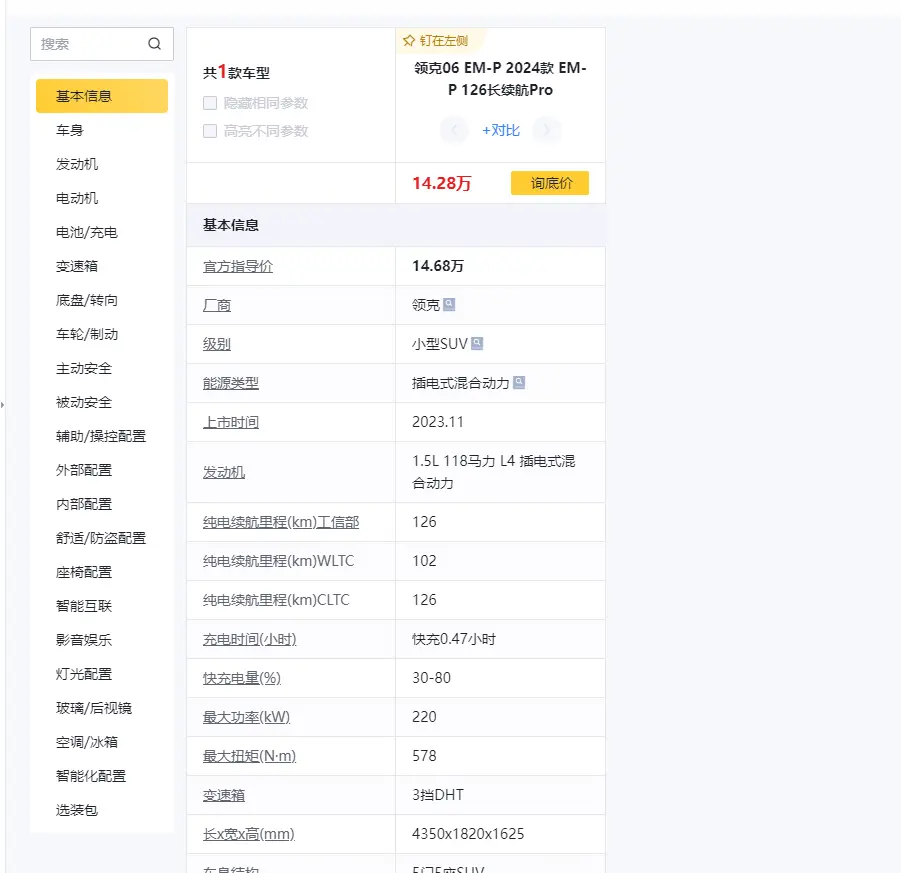Jump to 电池/充电 section

point(87,232)
